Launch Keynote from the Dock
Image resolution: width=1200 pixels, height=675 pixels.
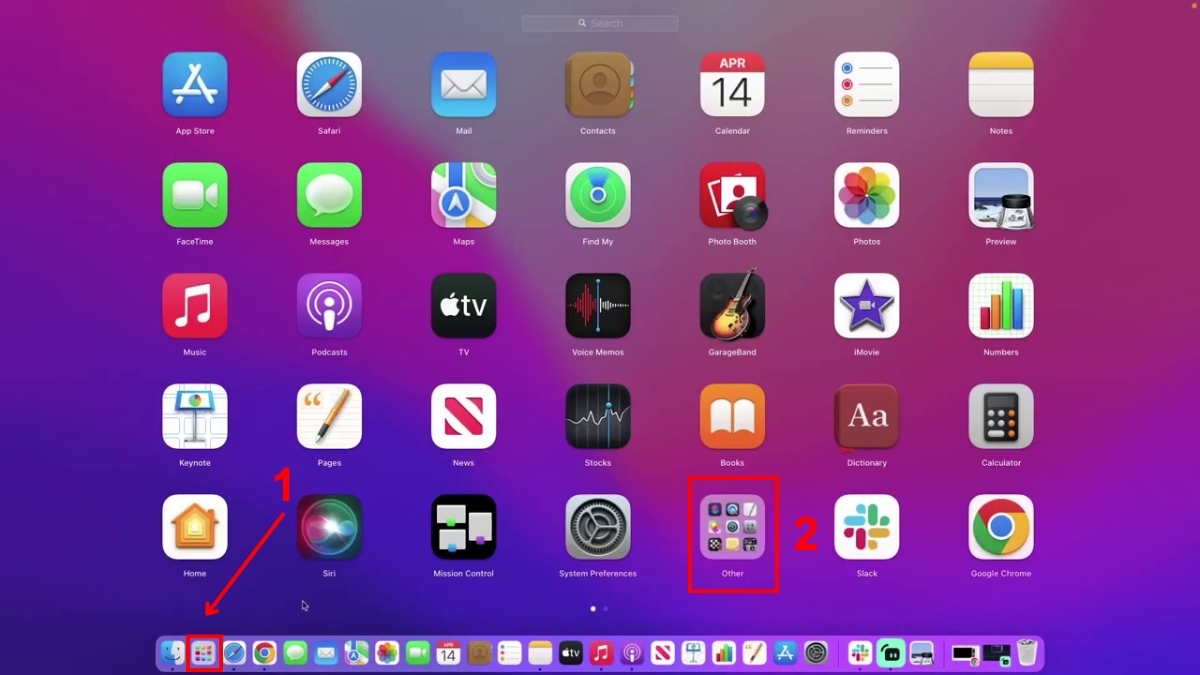693,653
